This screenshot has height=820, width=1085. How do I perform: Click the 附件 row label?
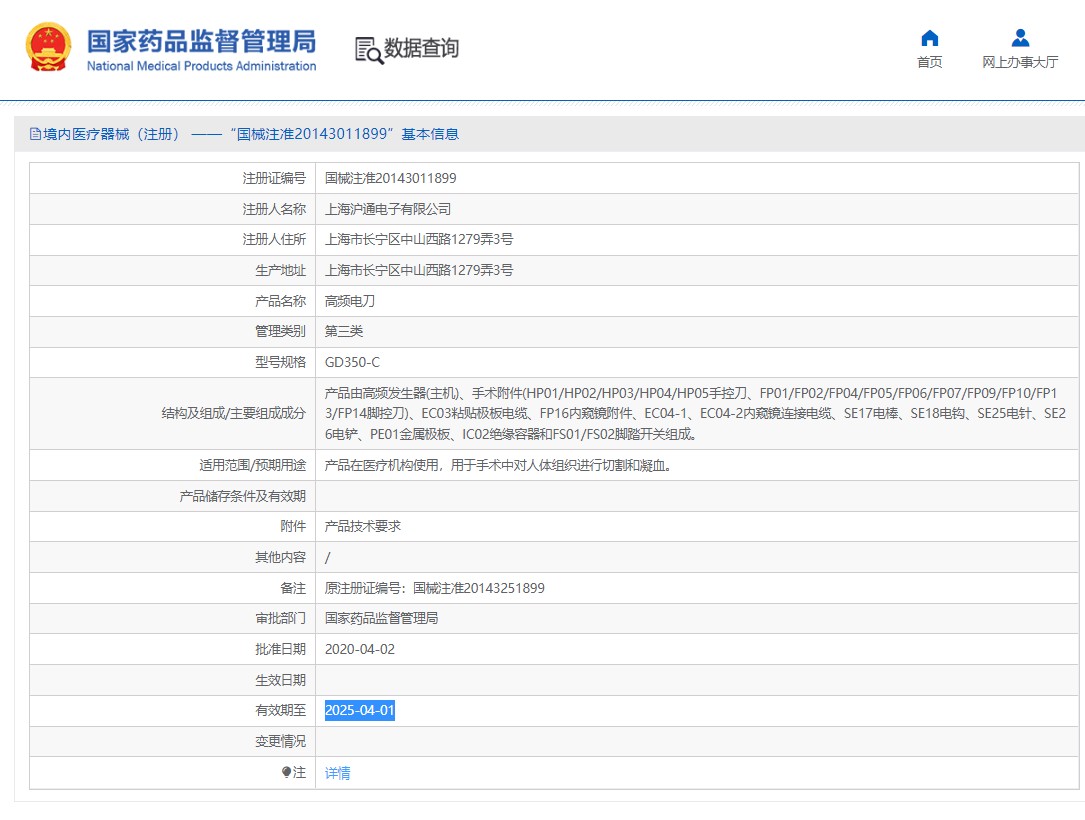coord(293,527)
